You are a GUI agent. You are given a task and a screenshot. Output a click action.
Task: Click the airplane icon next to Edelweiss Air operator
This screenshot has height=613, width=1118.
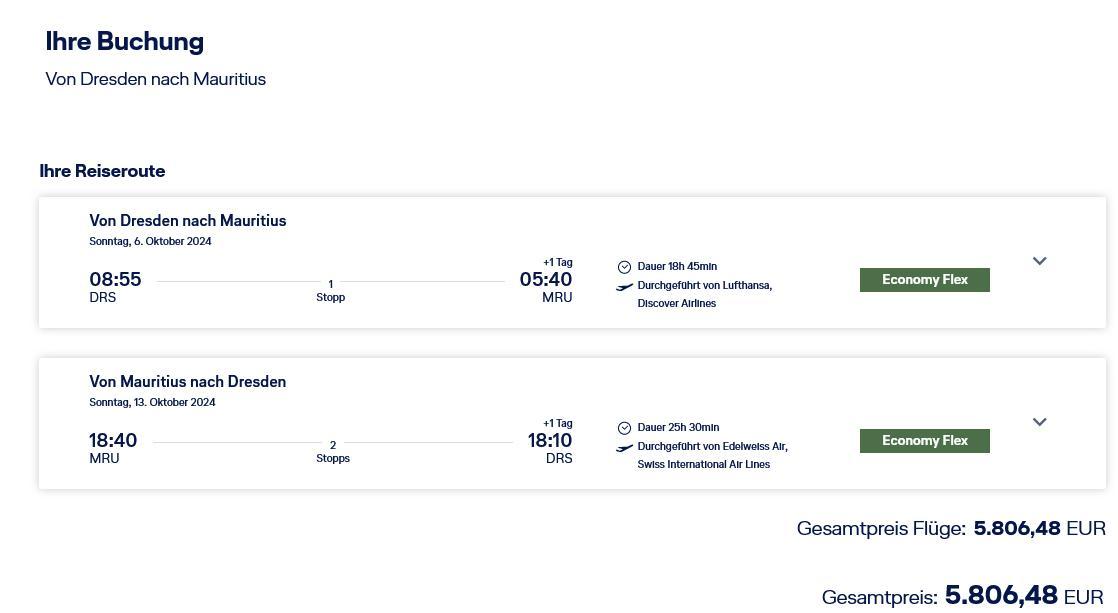point(624,448)
